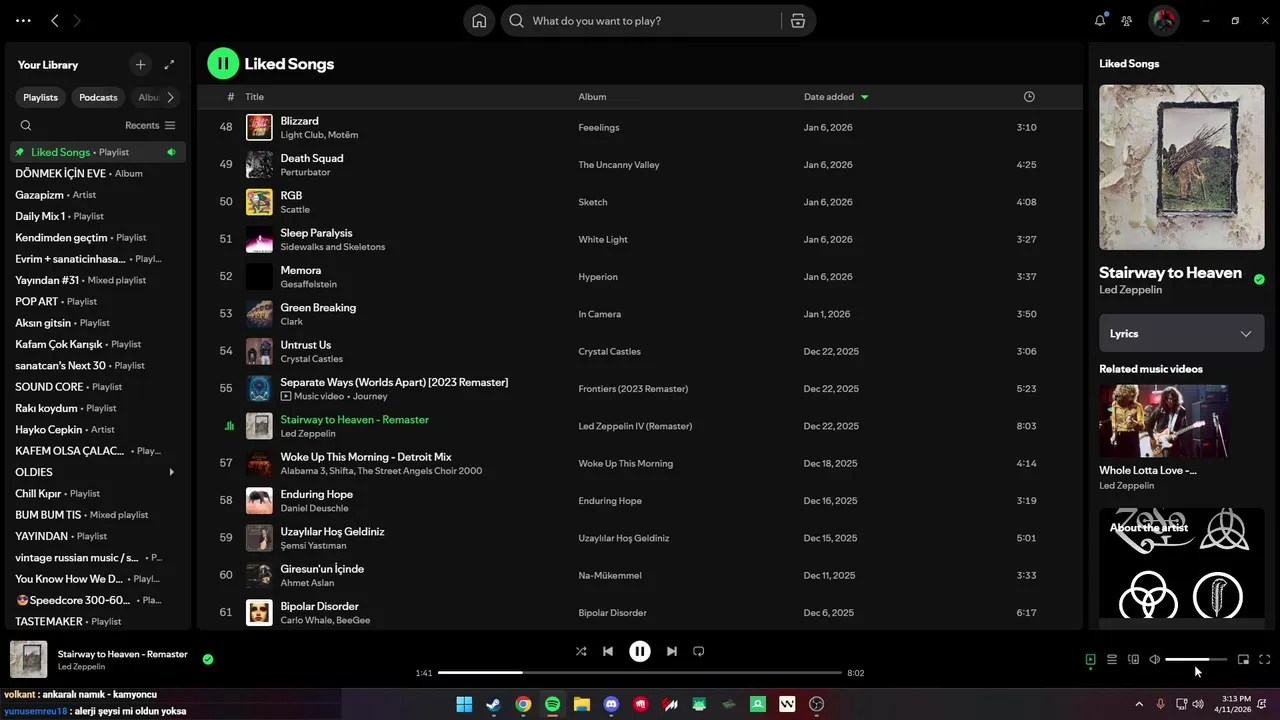Search in Your Library magnifier
The width and height of the screenshot is (1280, 720).
[26, 125]
